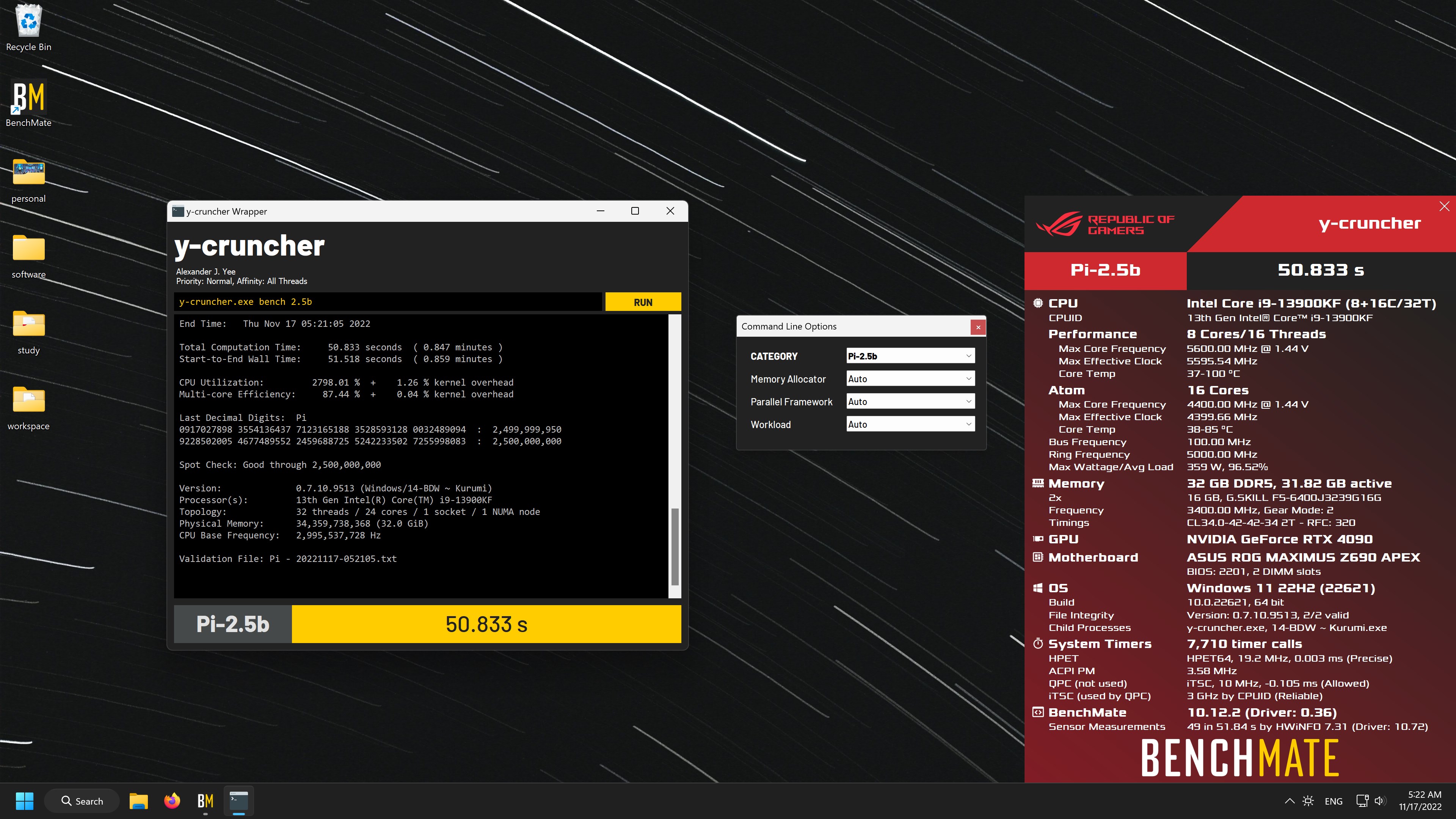1456x819 pixels.
Task: Open brightness tray icon
Action: pyautogui.click(x=1308, y=801)
